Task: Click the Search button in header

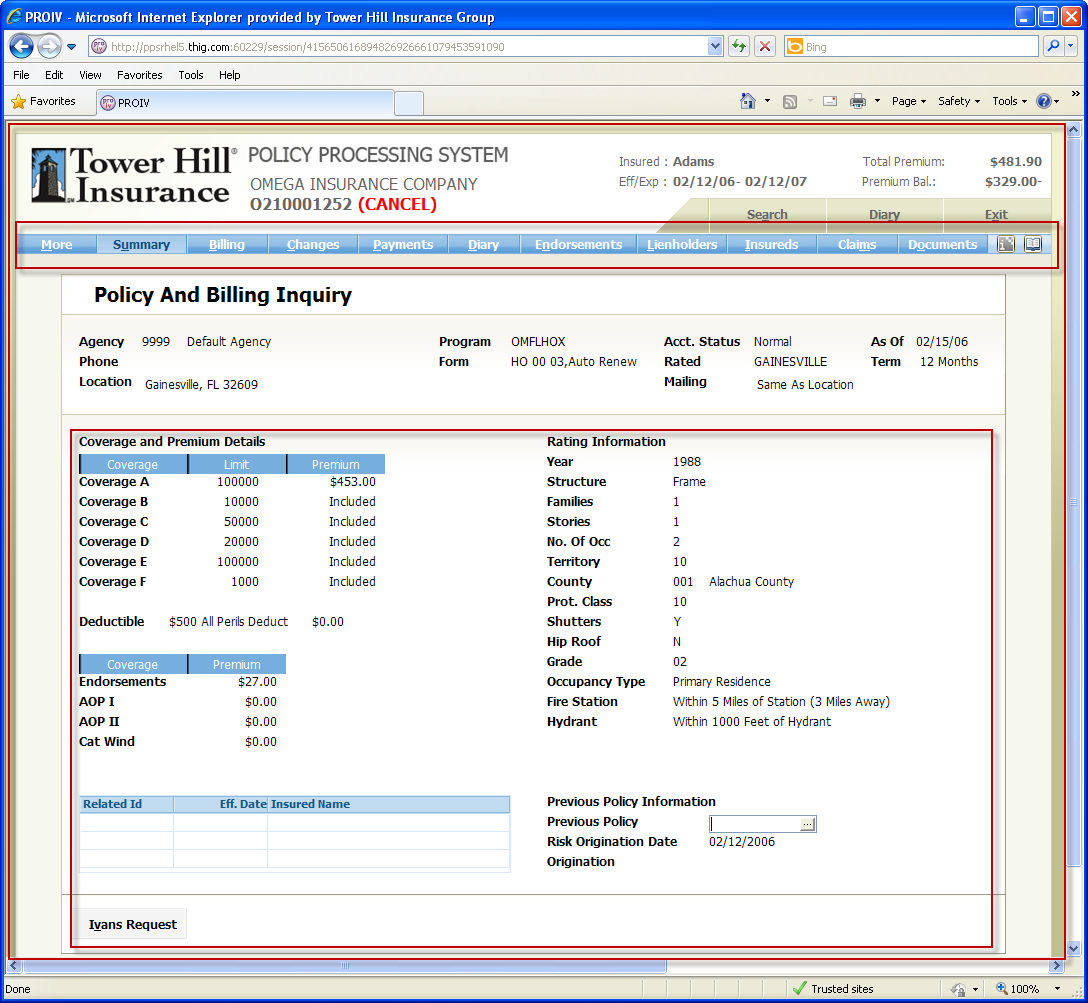Action: (x=767, y=214)
